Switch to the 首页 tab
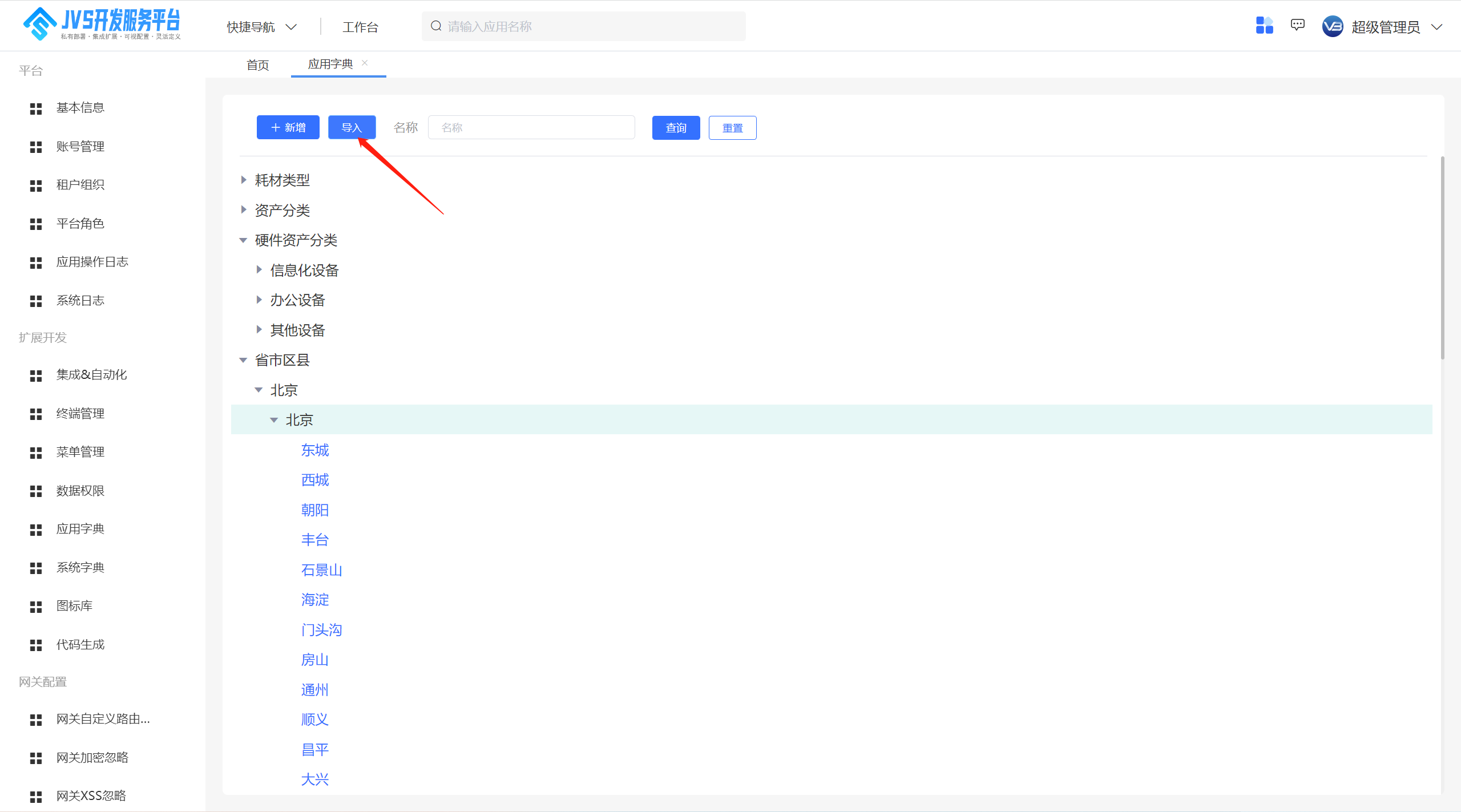Screen dimensions: 1461x812 pos(257,64)
